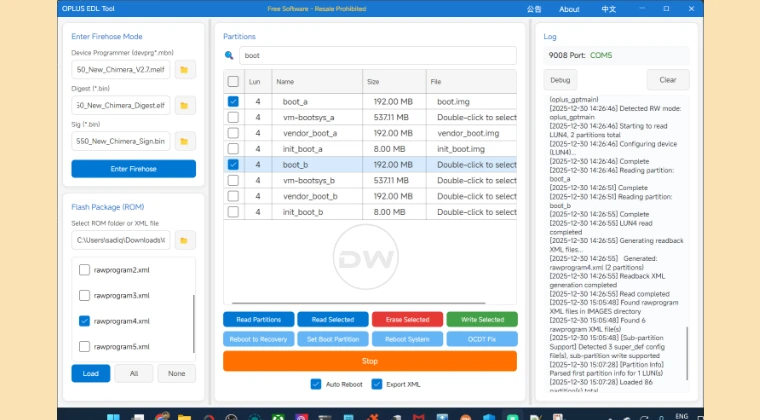Enable the rawprogram3.xml checkbox
Image resolution: width=760 pixels, height=420 pixels.
(x=84, y=295)
